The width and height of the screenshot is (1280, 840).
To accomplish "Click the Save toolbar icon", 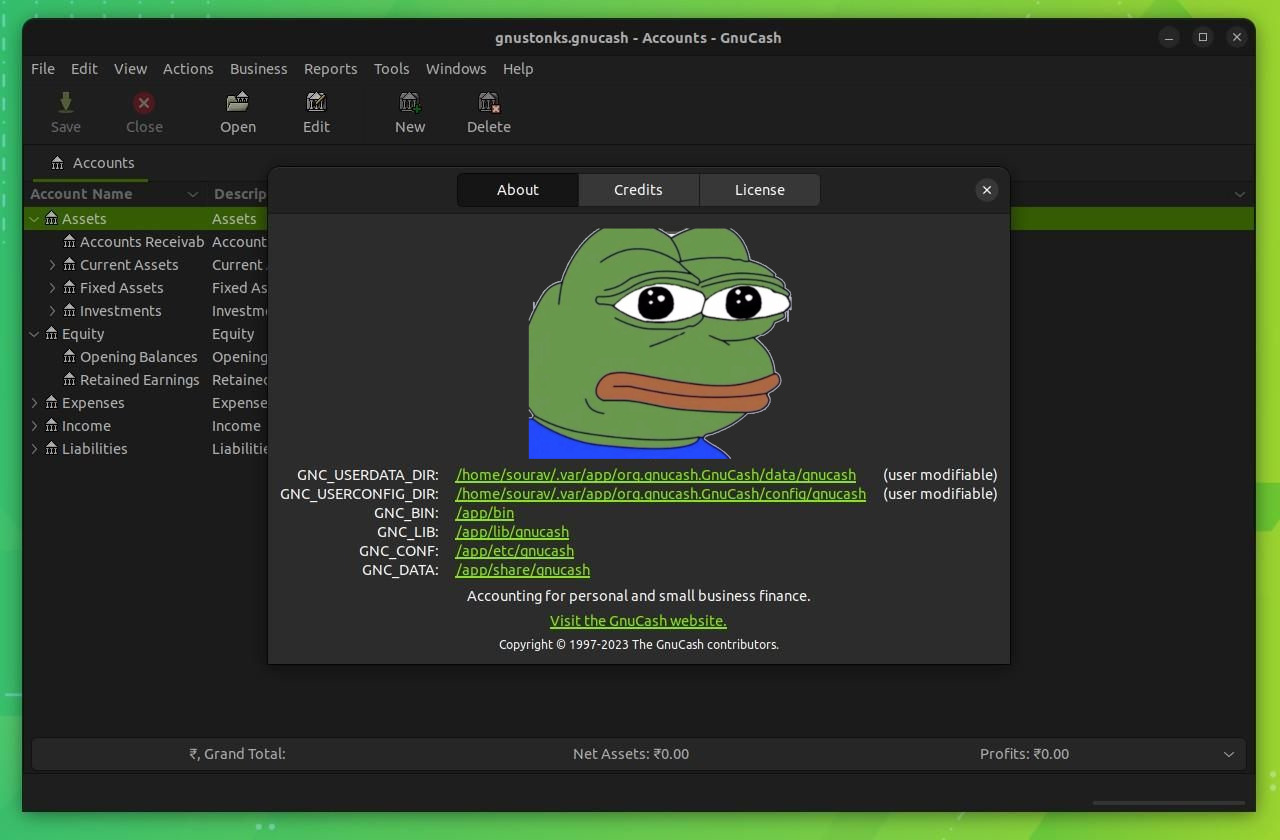I will click(x=66, y=102).
